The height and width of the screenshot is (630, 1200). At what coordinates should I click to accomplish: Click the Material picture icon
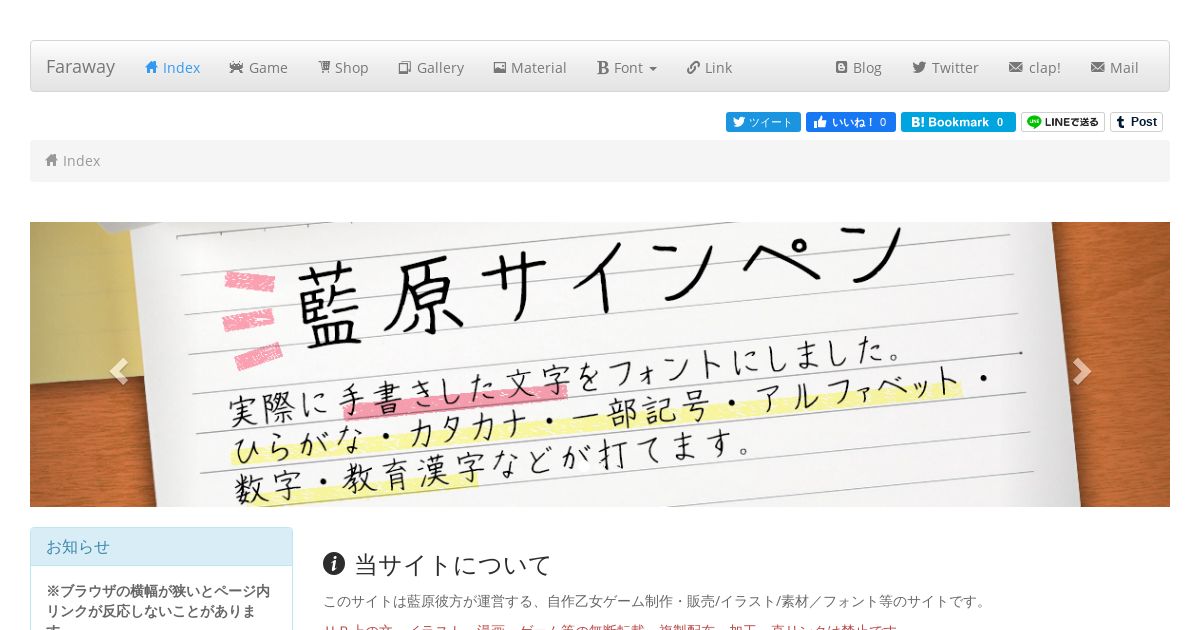click(x=500, y=67)
